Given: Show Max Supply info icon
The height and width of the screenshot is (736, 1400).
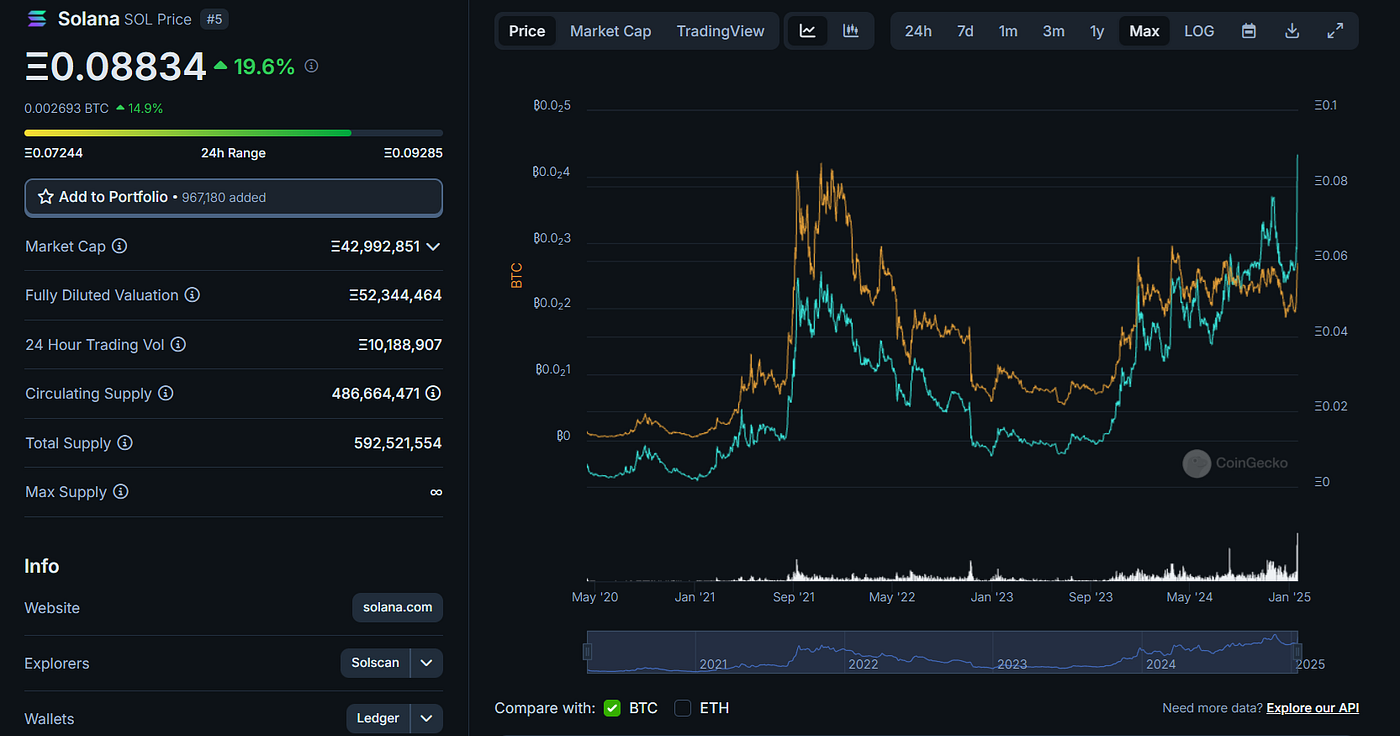Looking at the screenshot, I should point(120,492).
